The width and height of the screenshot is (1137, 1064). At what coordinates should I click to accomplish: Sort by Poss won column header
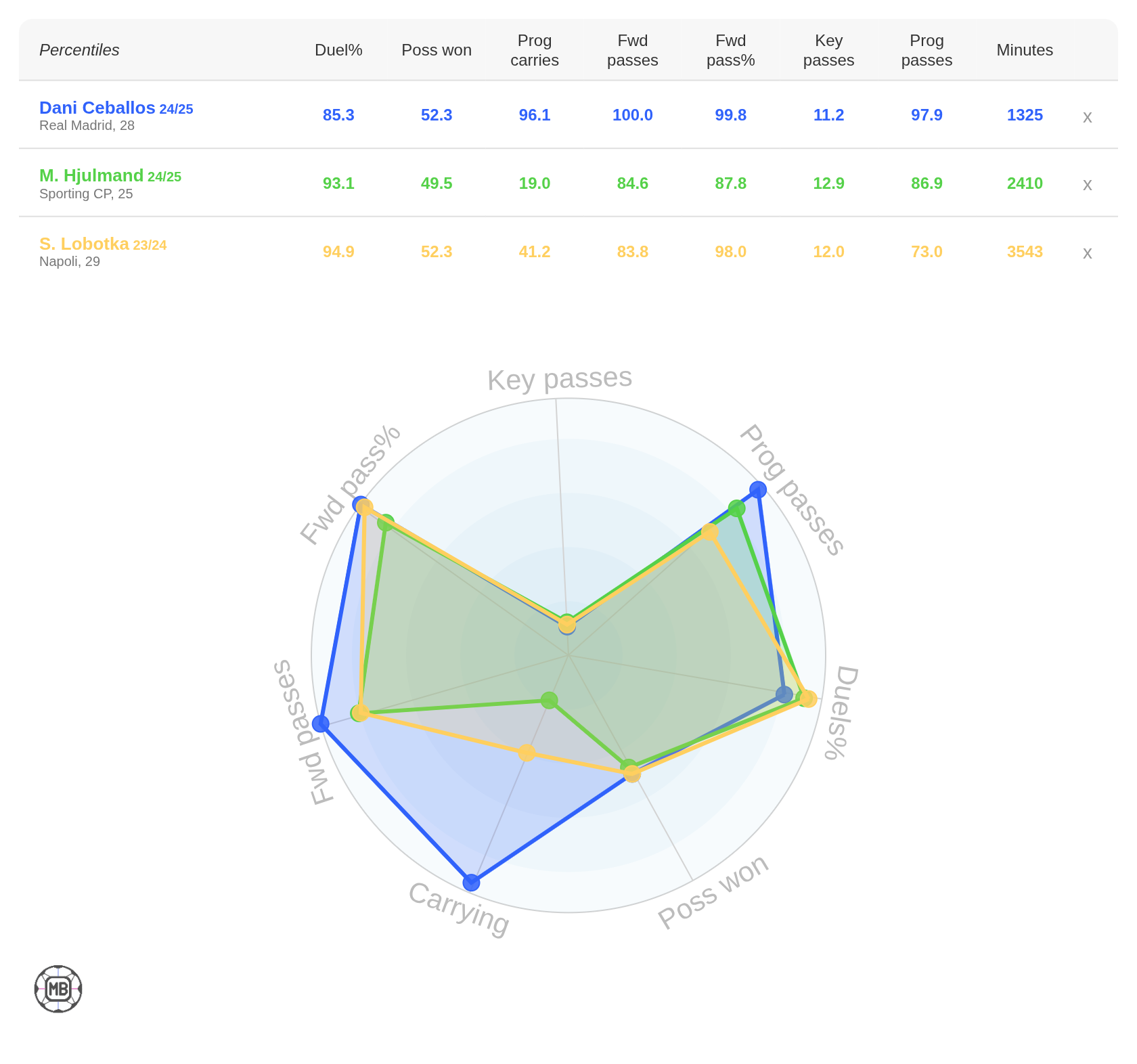(437, 50)
